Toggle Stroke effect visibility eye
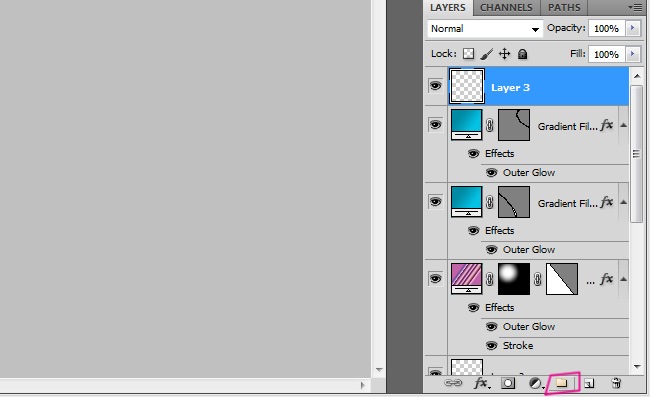650x397 pixels. pyautogui.click(x=492, y=346)
